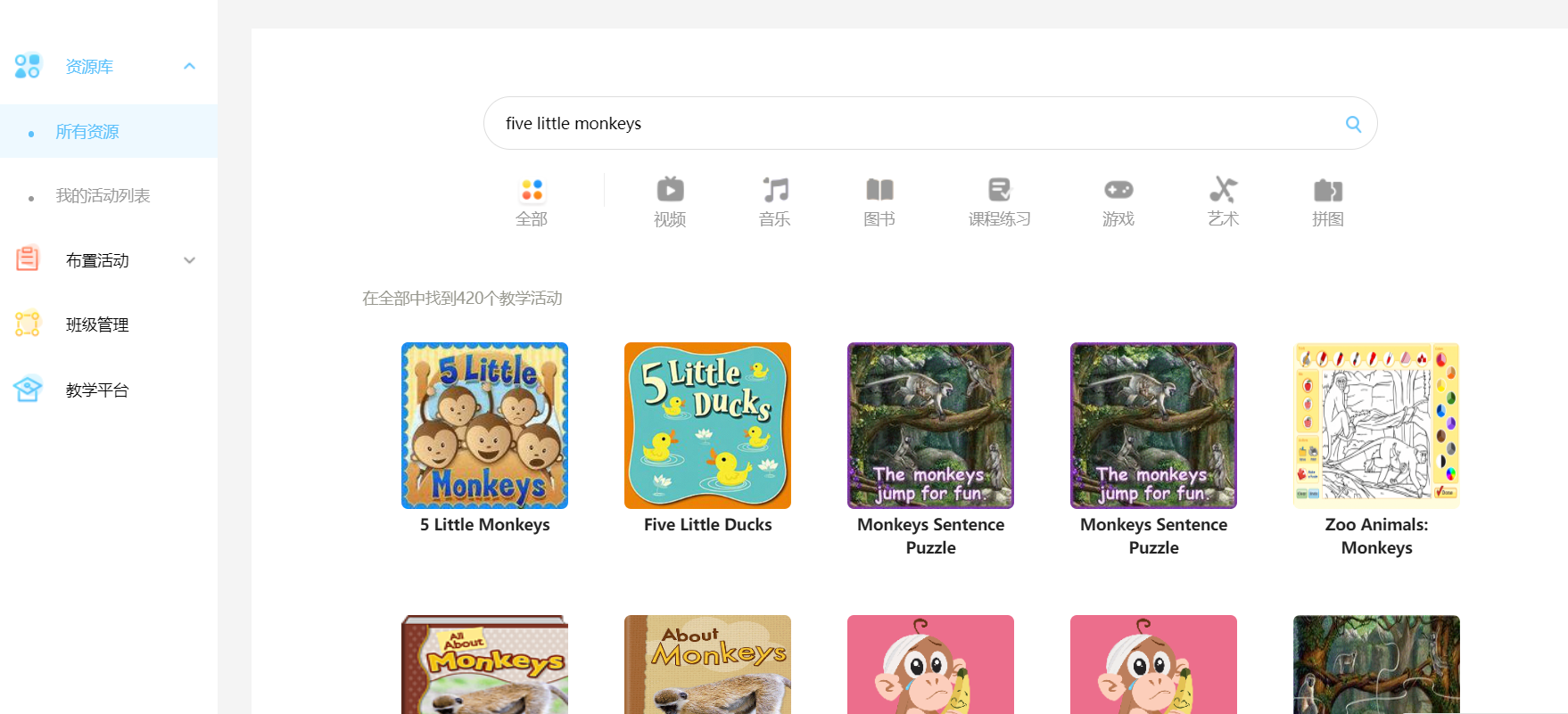The image size is (1568, 714).
Task: Click the 布置活动 clipboard icon
Action: coord(28,259)
